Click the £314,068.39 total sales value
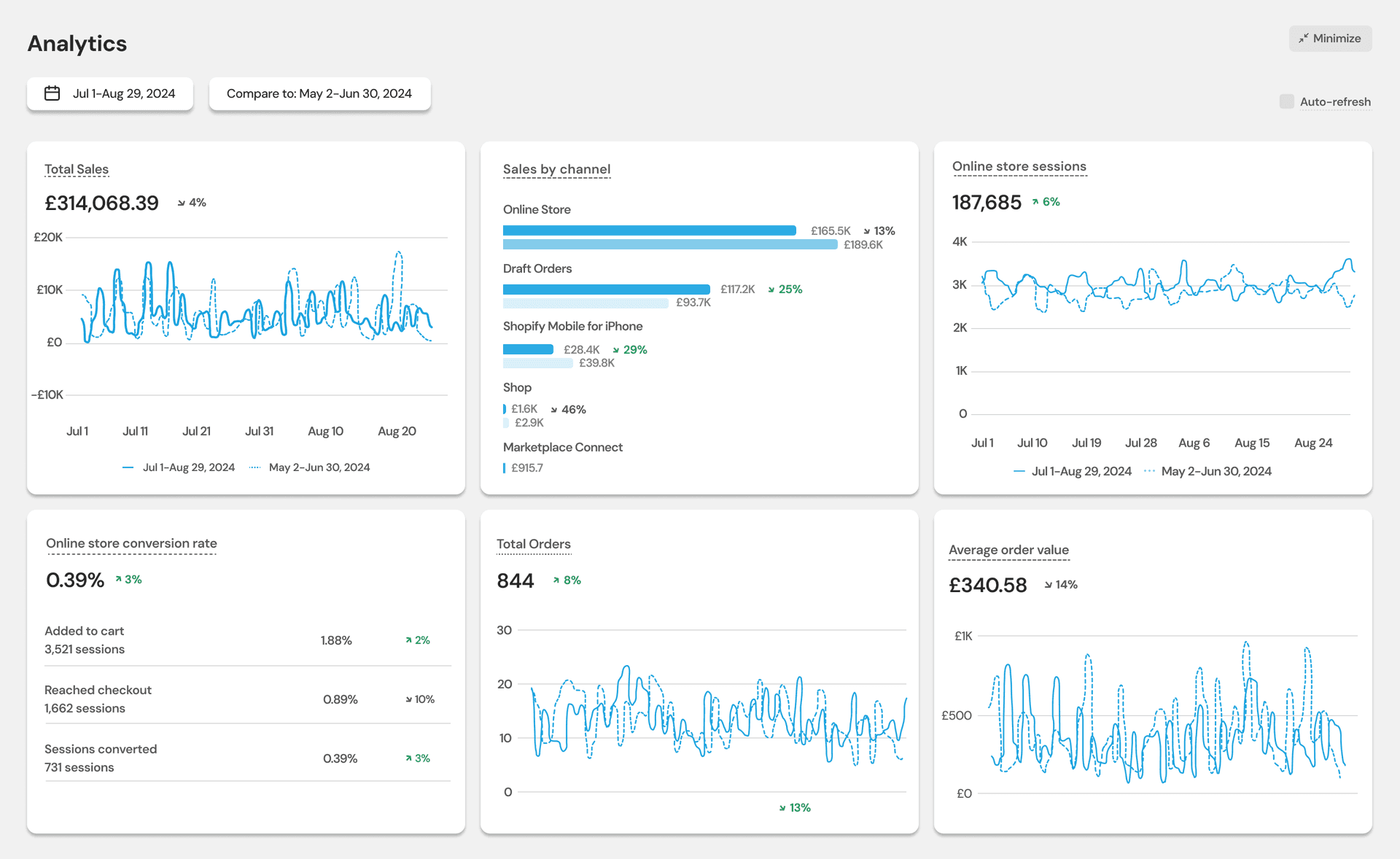Image resolution: width=1400 pixels, height=859 pixels. (102, 203)
